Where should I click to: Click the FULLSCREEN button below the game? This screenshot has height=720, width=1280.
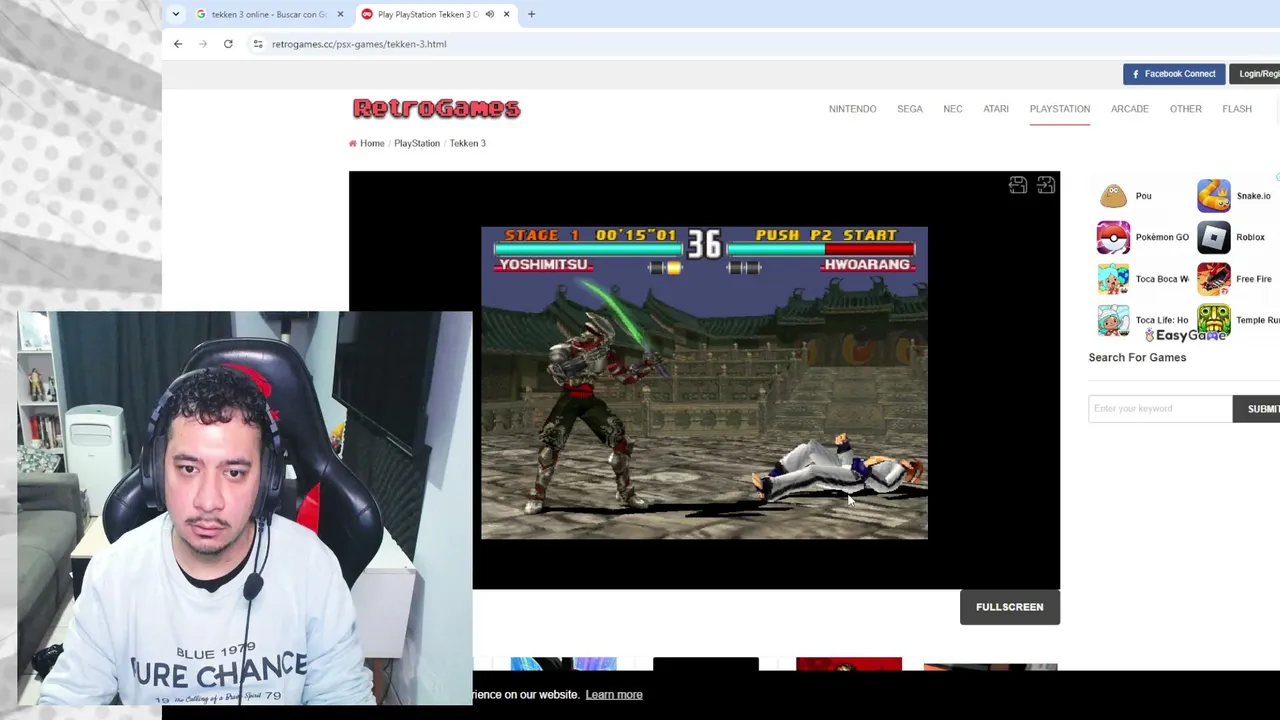click(x=1010, y=607)
